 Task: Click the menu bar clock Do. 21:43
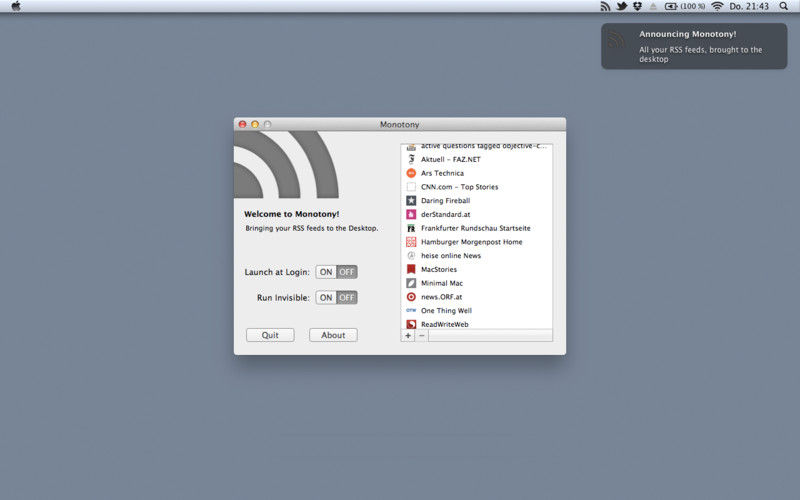tap(749, 6)
